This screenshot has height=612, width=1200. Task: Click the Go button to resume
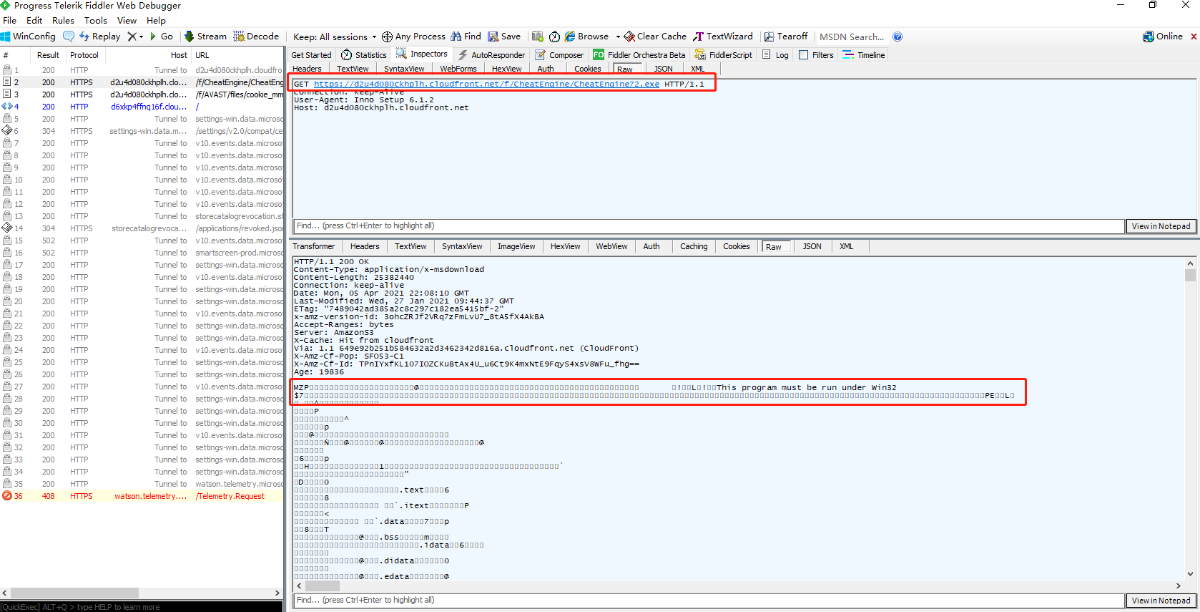click(x=160, y=36)
